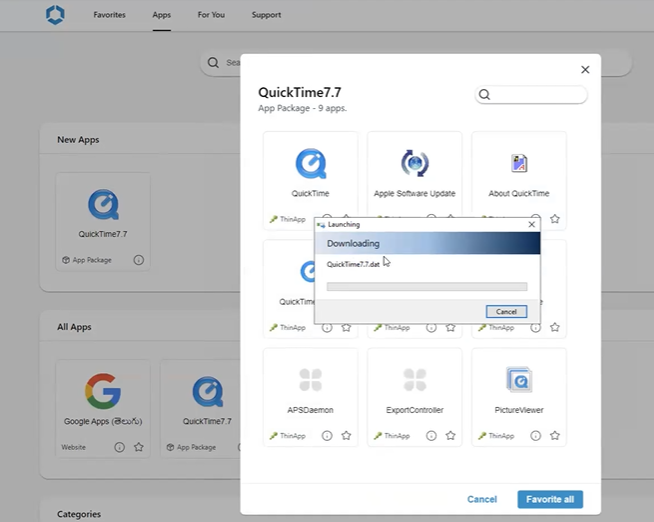654x522 pixels.
Task: Show info for APSDaemon
Action: [x=327, y=436]
